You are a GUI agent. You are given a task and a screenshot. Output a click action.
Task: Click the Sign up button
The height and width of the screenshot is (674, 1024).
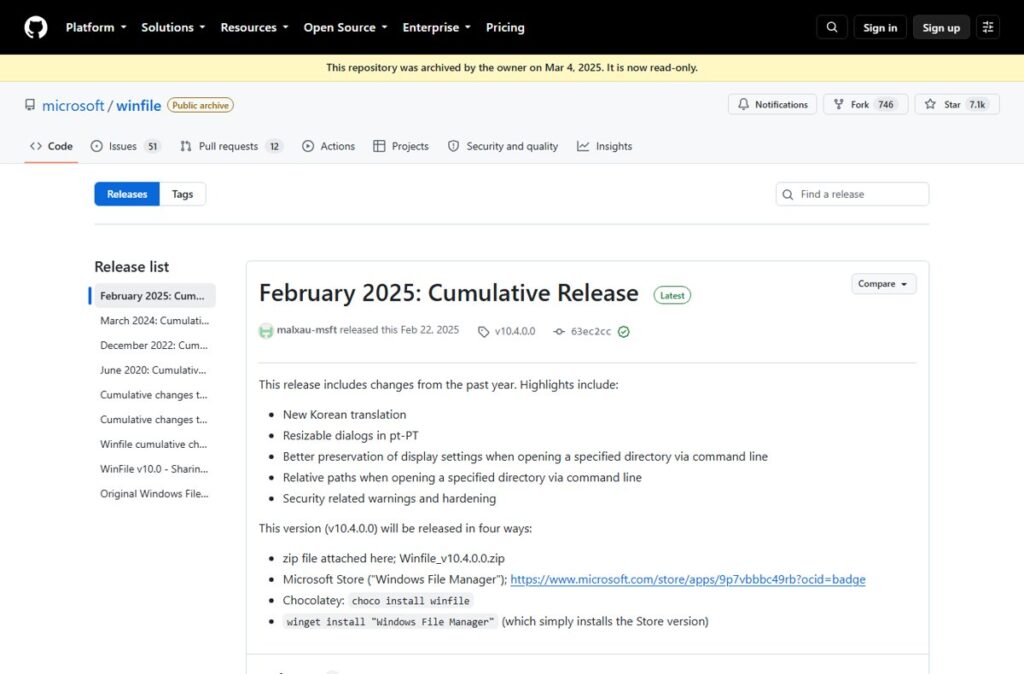(x=941, y=27)
